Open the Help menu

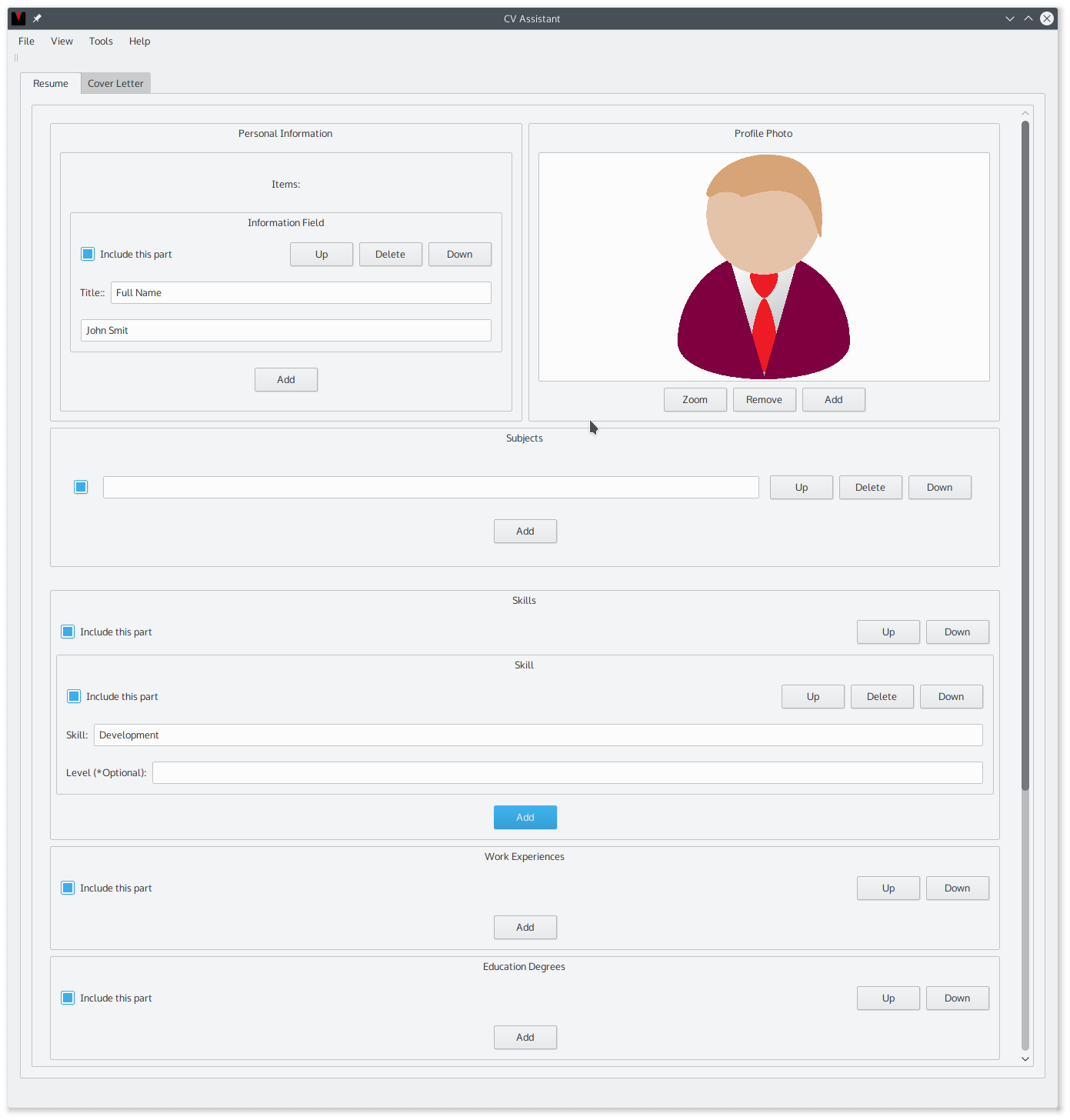139,42
